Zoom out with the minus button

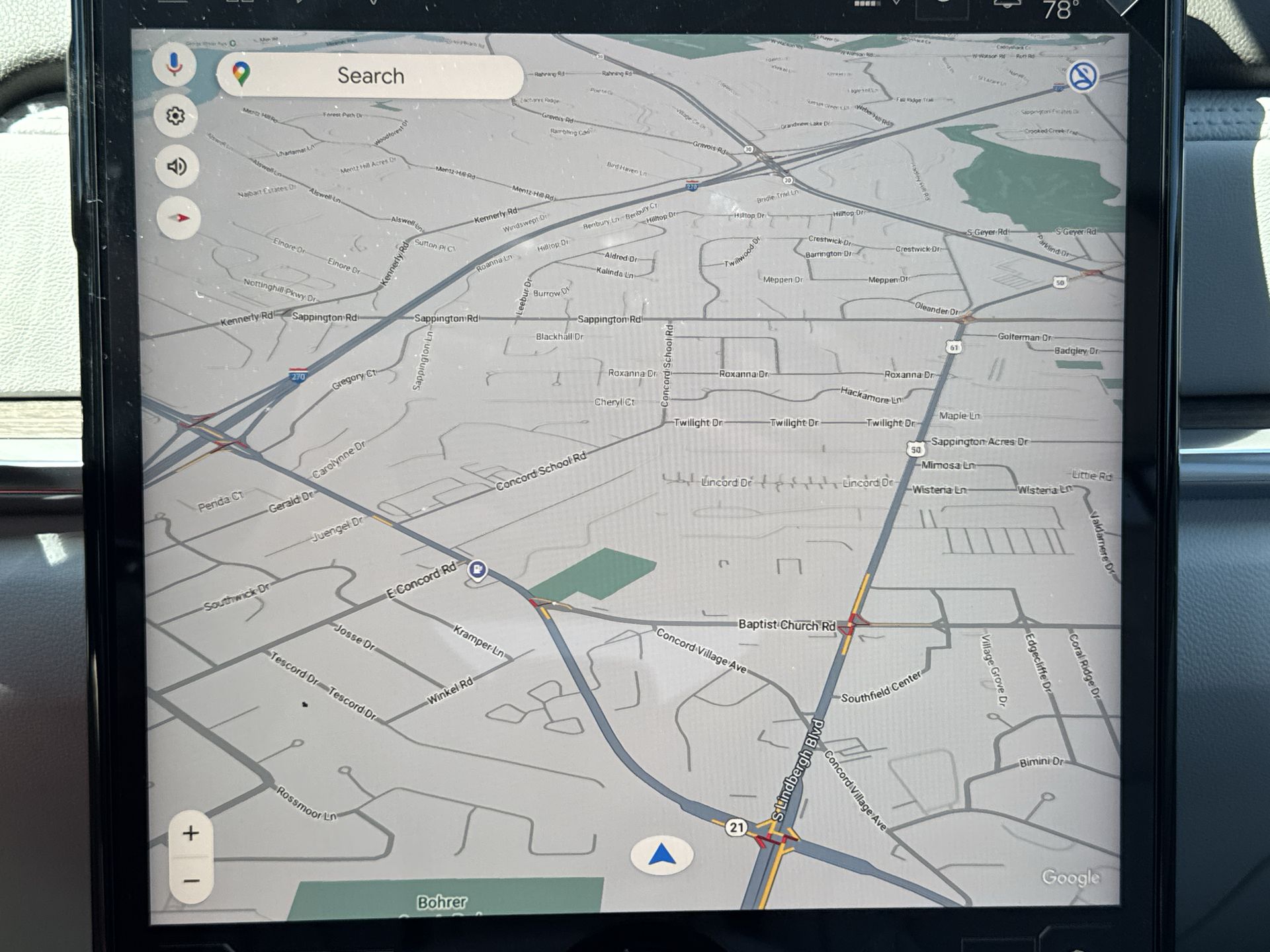[x=190, y=881]
